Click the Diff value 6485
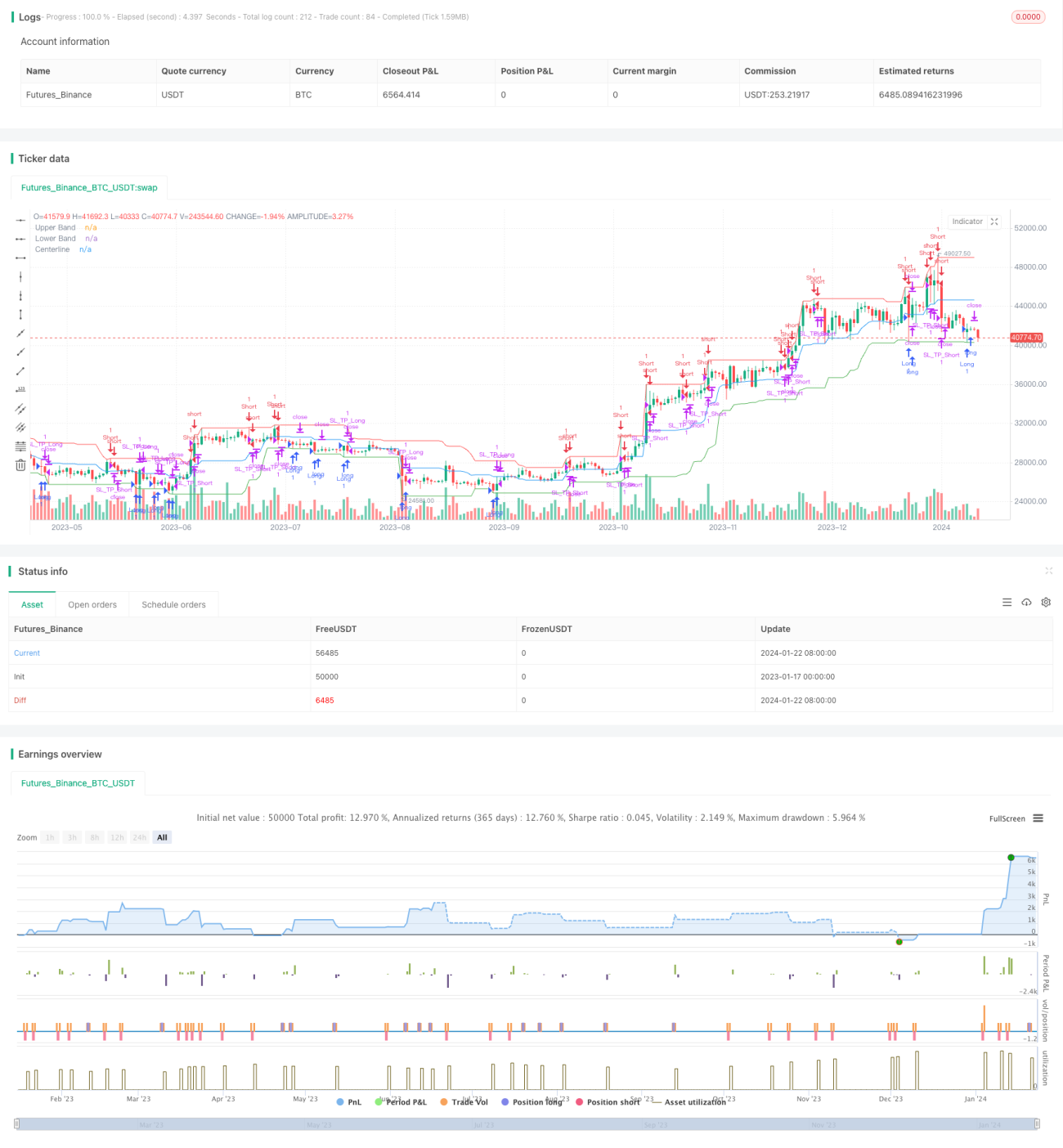 pyautogui.click(x=325, y=700)
